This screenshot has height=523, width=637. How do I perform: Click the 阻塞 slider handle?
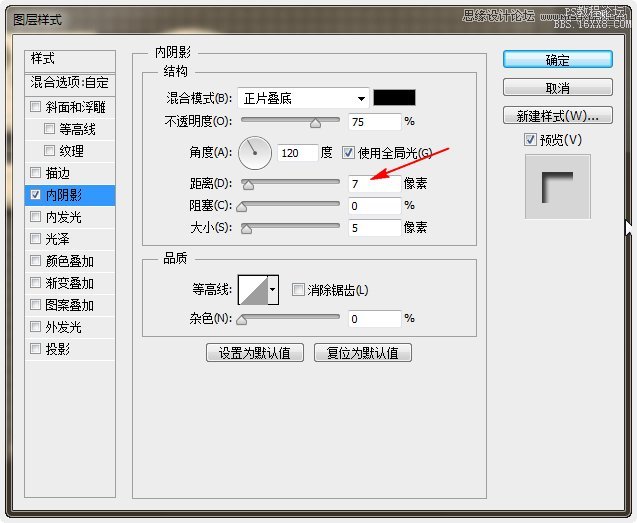(x=242, y=207)
